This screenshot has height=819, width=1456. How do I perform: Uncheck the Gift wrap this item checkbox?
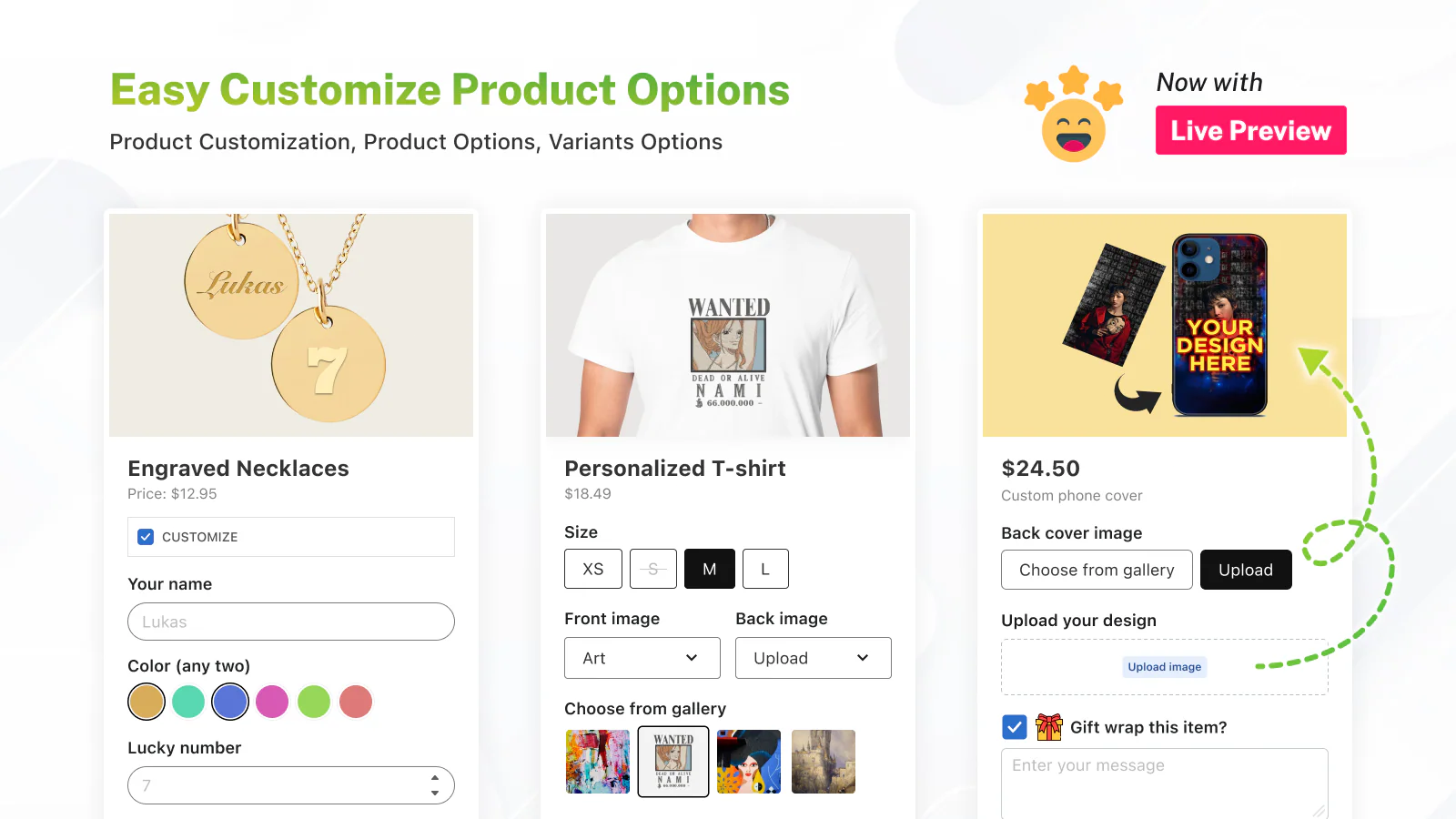[1015, 727]
